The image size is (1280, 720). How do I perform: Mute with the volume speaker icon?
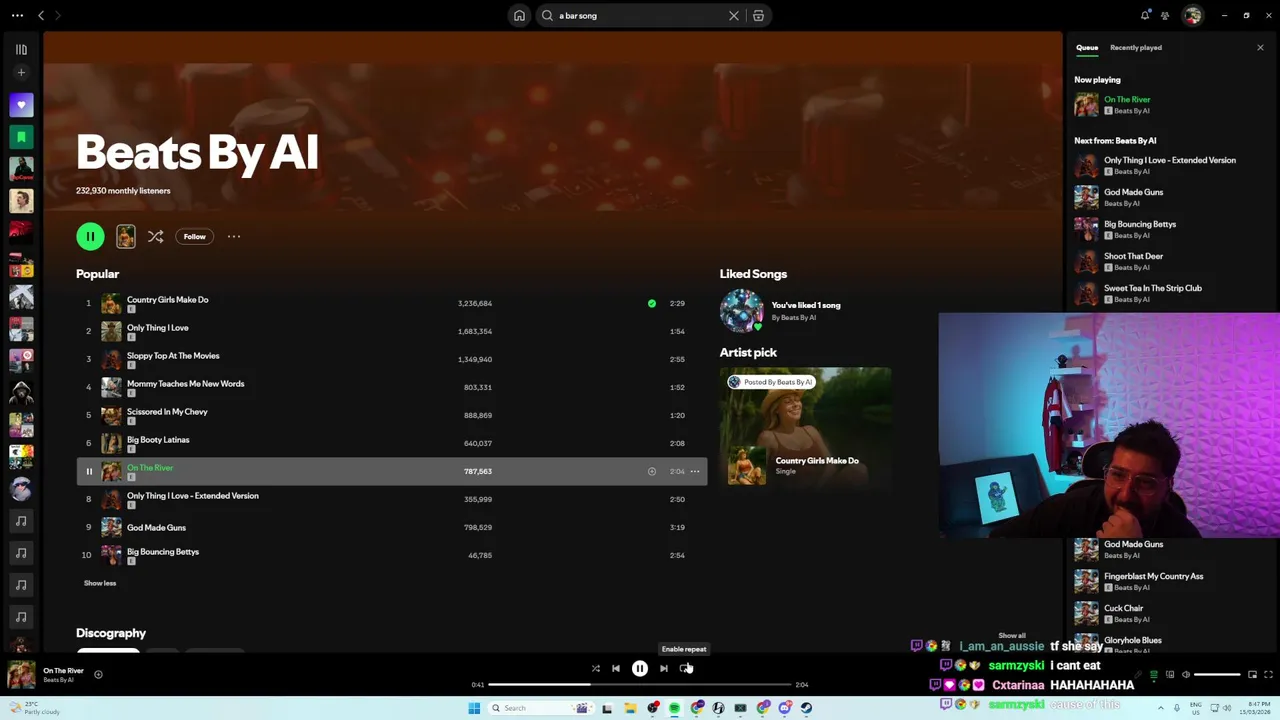click(x=1186, y=675)
